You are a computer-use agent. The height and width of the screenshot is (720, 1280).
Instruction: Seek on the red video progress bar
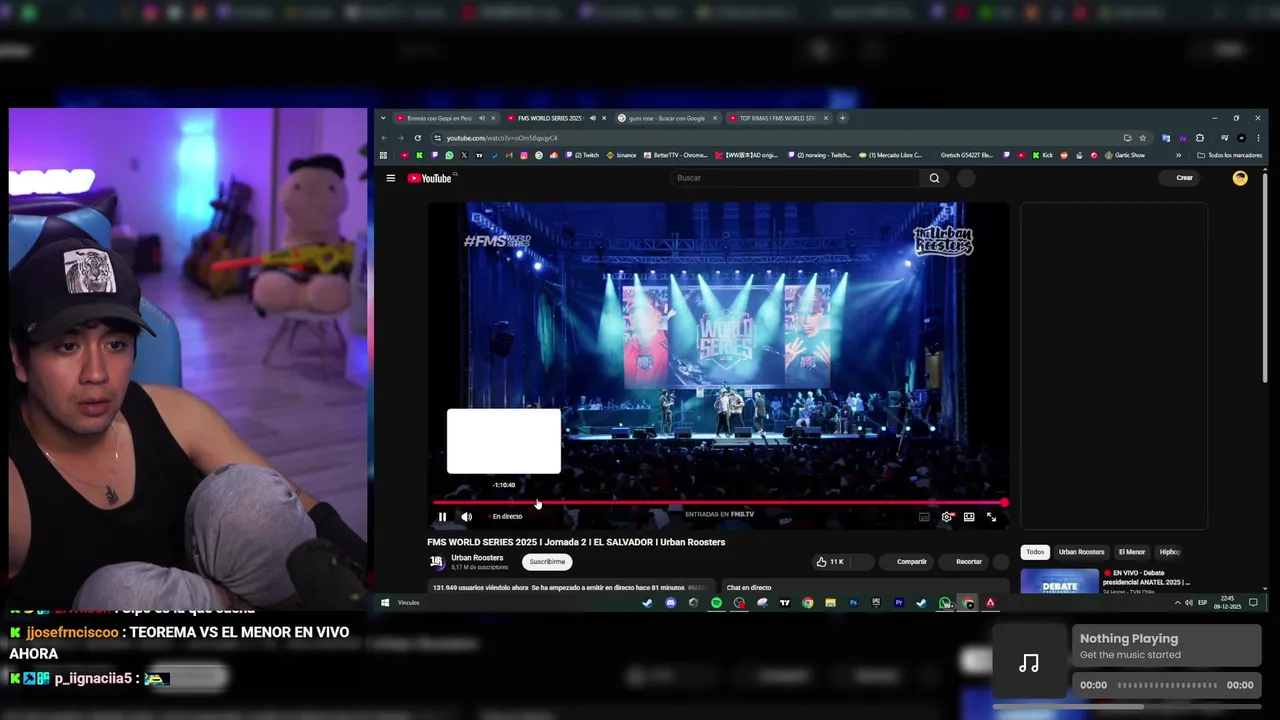(719, 502)
